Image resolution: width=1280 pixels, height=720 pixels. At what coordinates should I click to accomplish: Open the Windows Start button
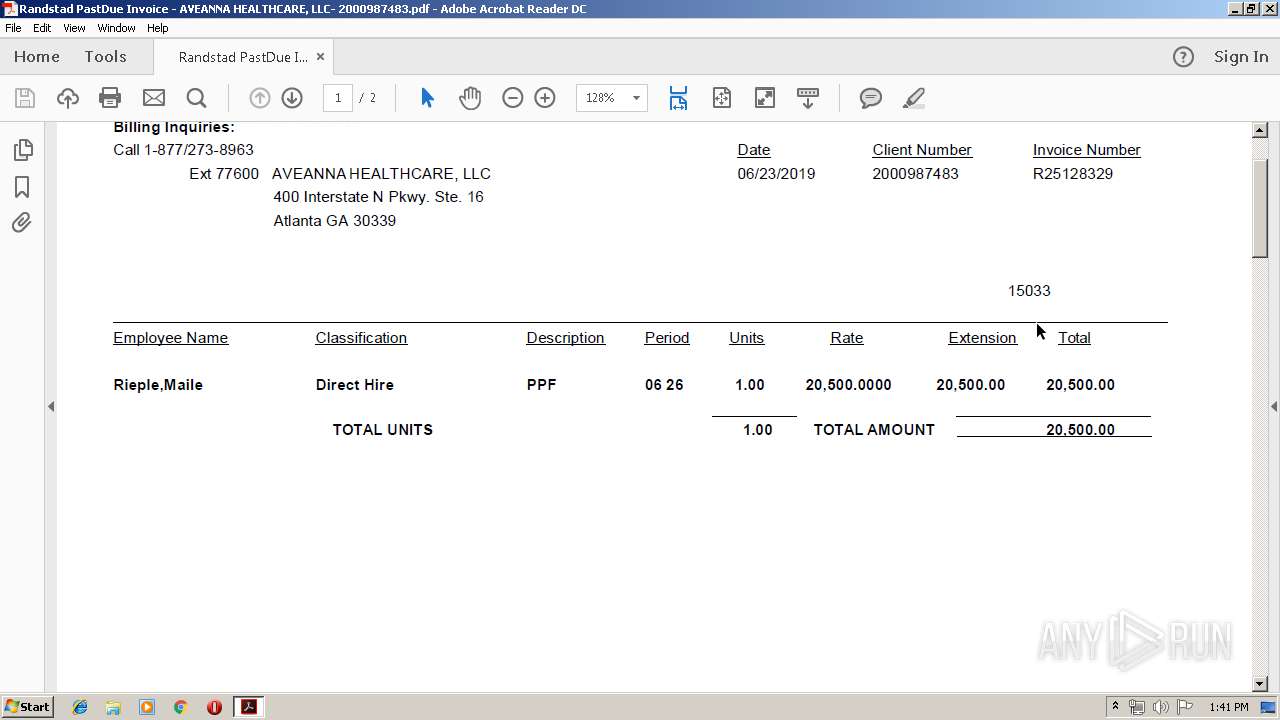click(x=28, y=707)
